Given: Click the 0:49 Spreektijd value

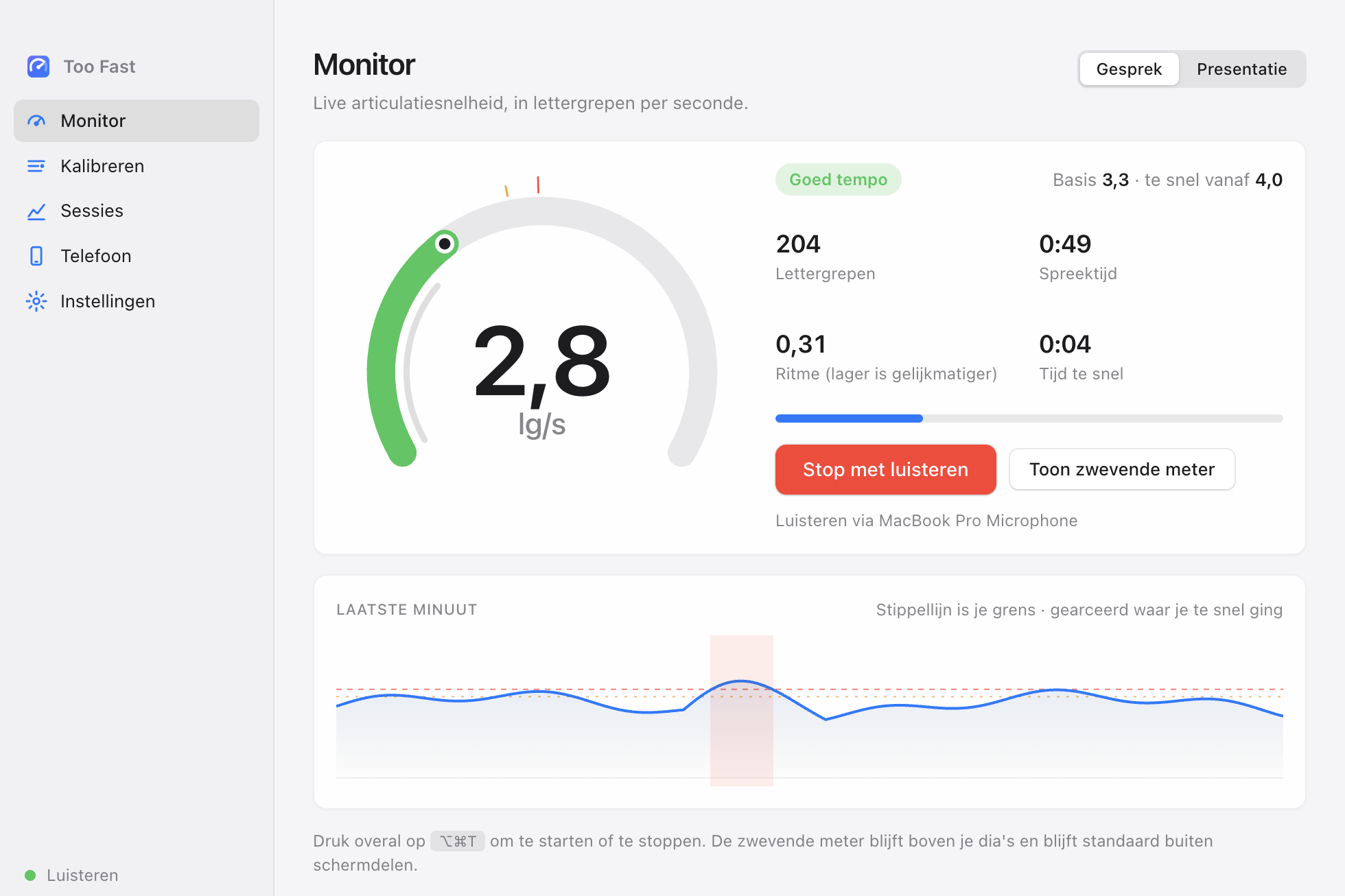Looking at the screenshot, I should [1065, 244].
